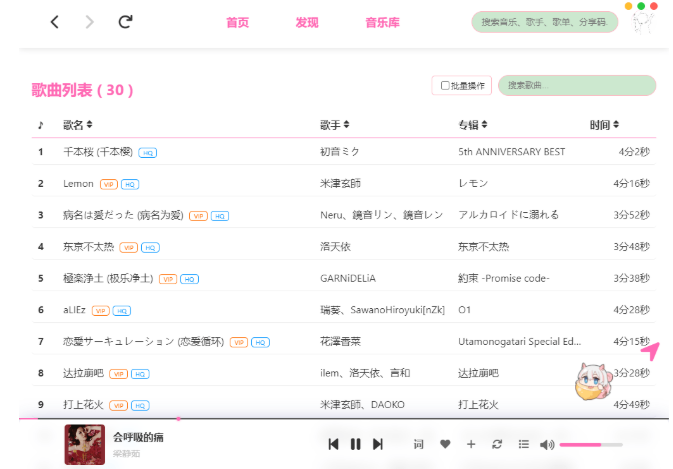This screenshot has width=673, height=469.
Task: Mute audio with the speaker icon
Action: pos(547,445)
